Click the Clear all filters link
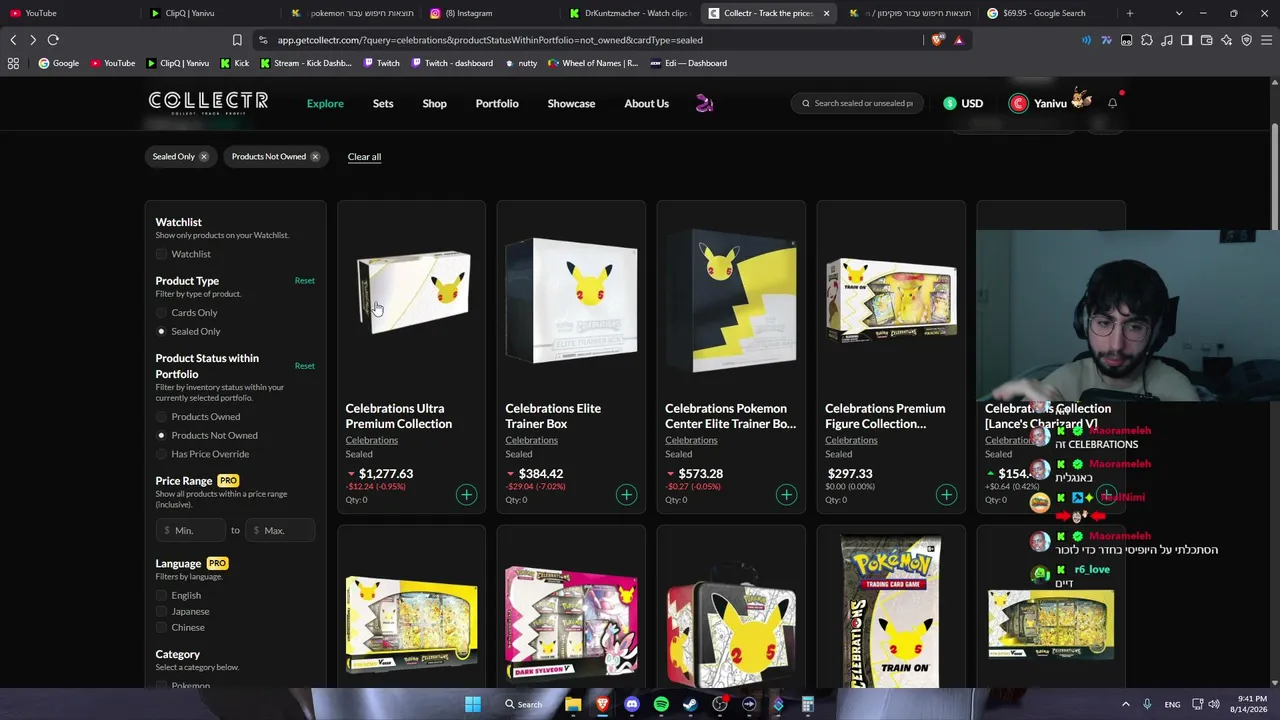The image size is (1280, 720). (x=364, y=157)
